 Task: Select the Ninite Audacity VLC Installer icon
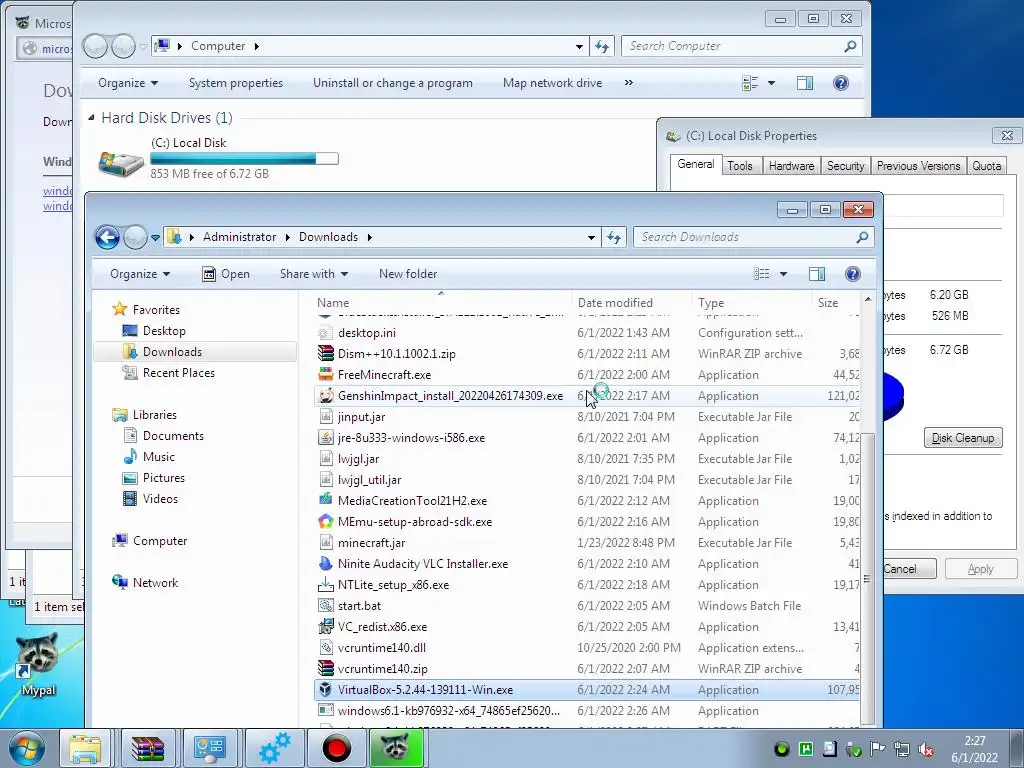coord(325,564)
